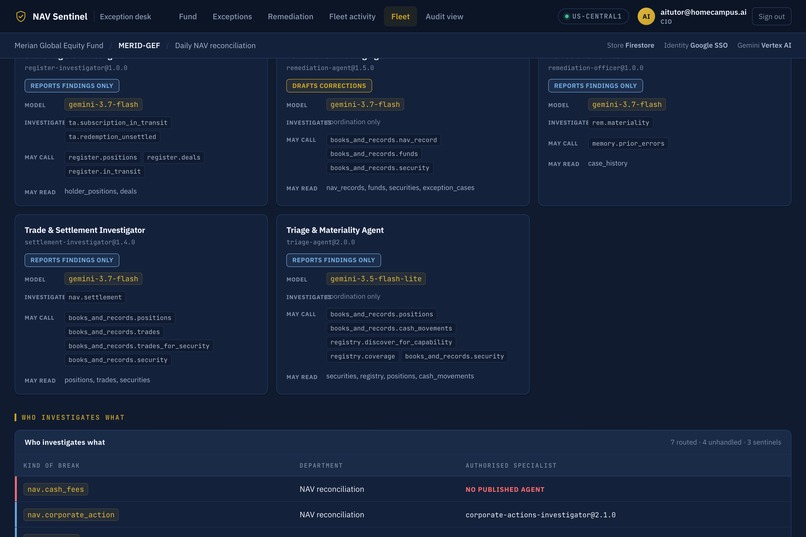806x537 pixels.
Task: Select gemini-3.7-flash chip on remediation-agent card
Action: click(x=365, y=104)
